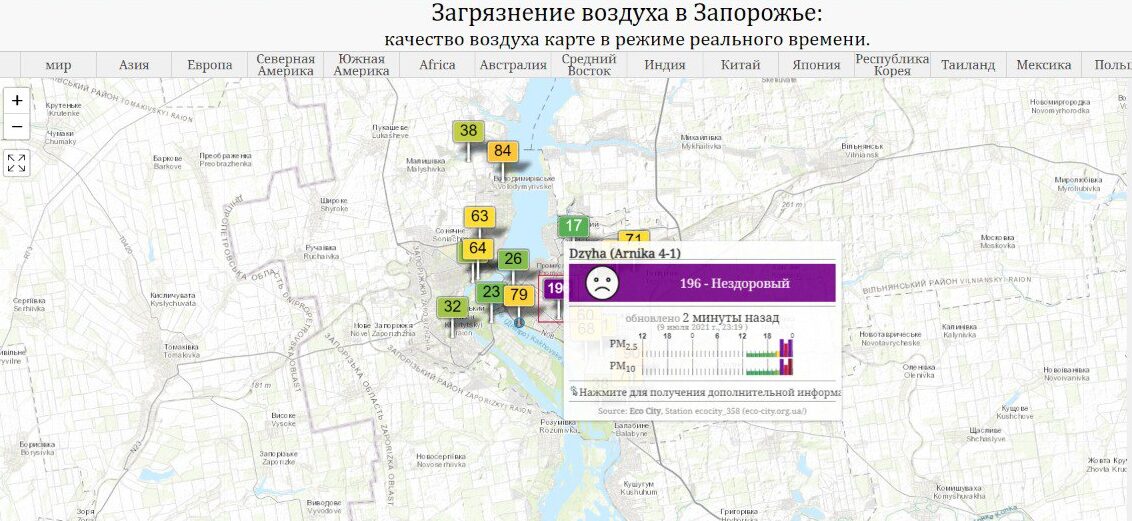
Task: Toggle fullscreen map view
Action: [x=17, y=163]
